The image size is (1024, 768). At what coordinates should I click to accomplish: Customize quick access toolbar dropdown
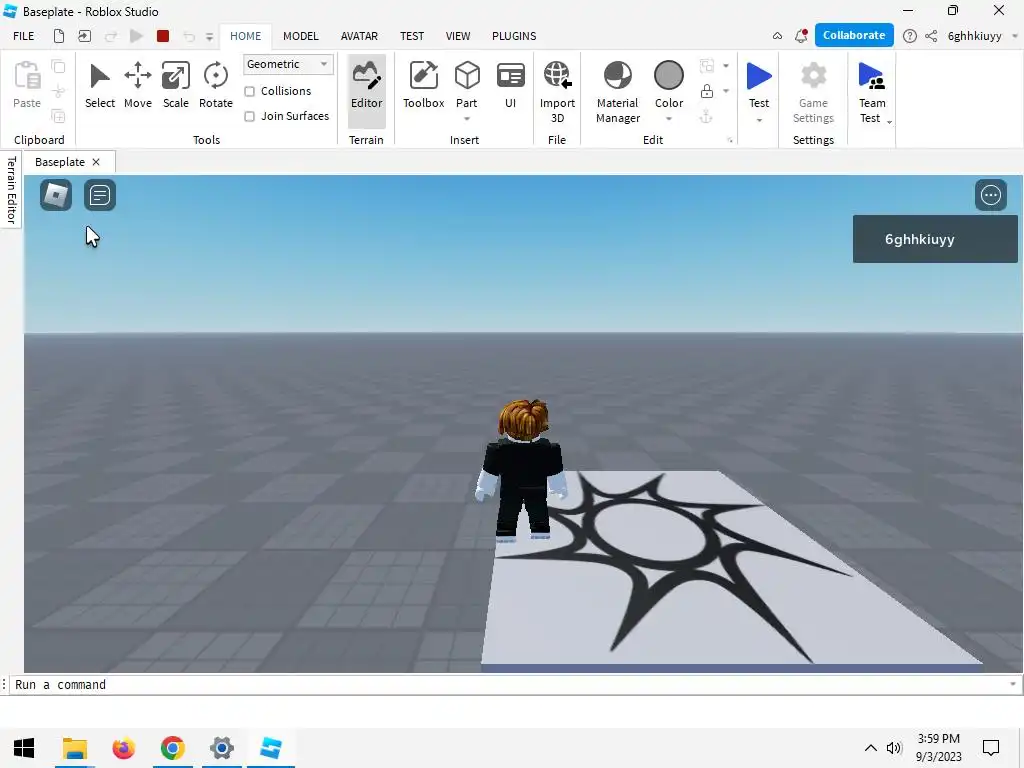pyautogui.click(x=209, y=37)
